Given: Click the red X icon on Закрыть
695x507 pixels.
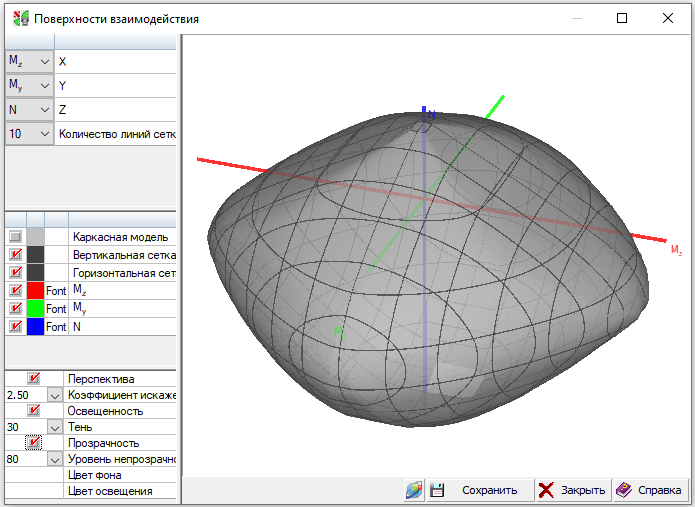Looking at the screenshot, I should coord(546,490).
